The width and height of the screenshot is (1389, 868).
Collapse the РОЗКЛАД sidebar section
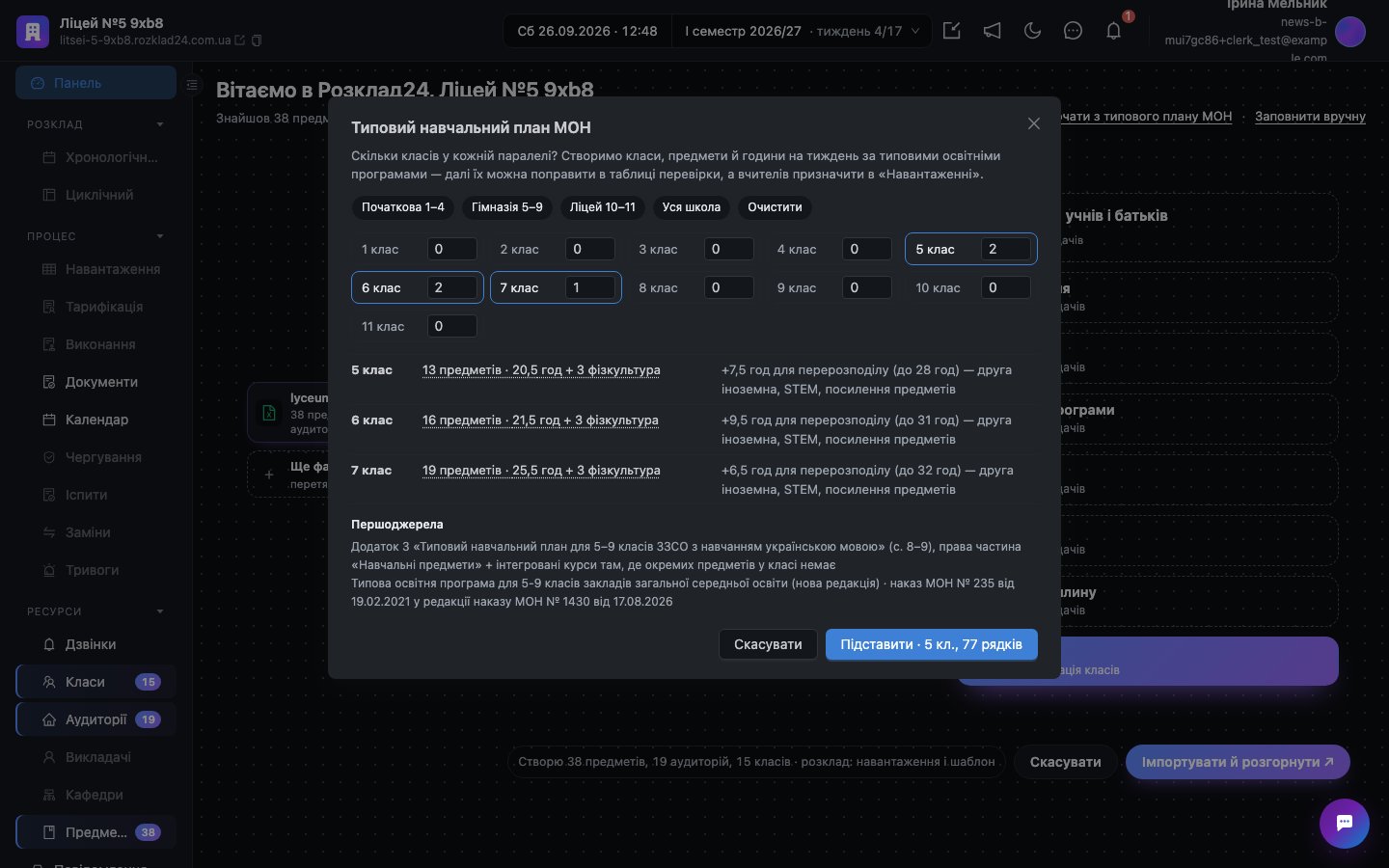tap(160, 124)
